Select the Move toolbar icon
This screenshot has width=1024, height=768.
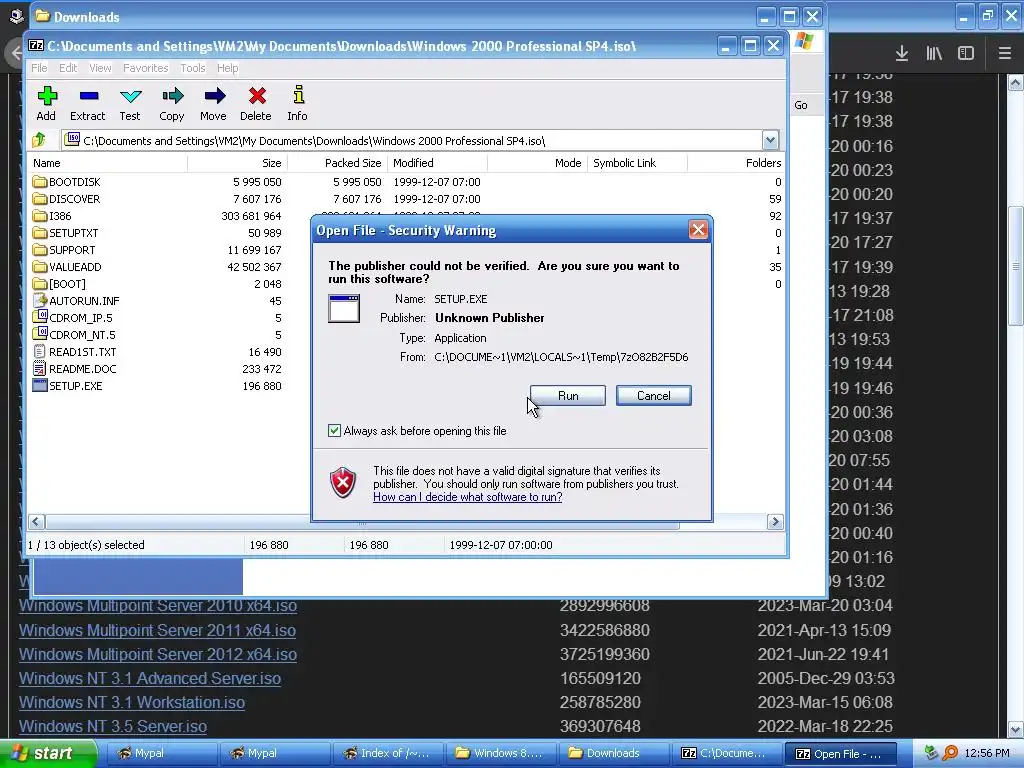214,103
